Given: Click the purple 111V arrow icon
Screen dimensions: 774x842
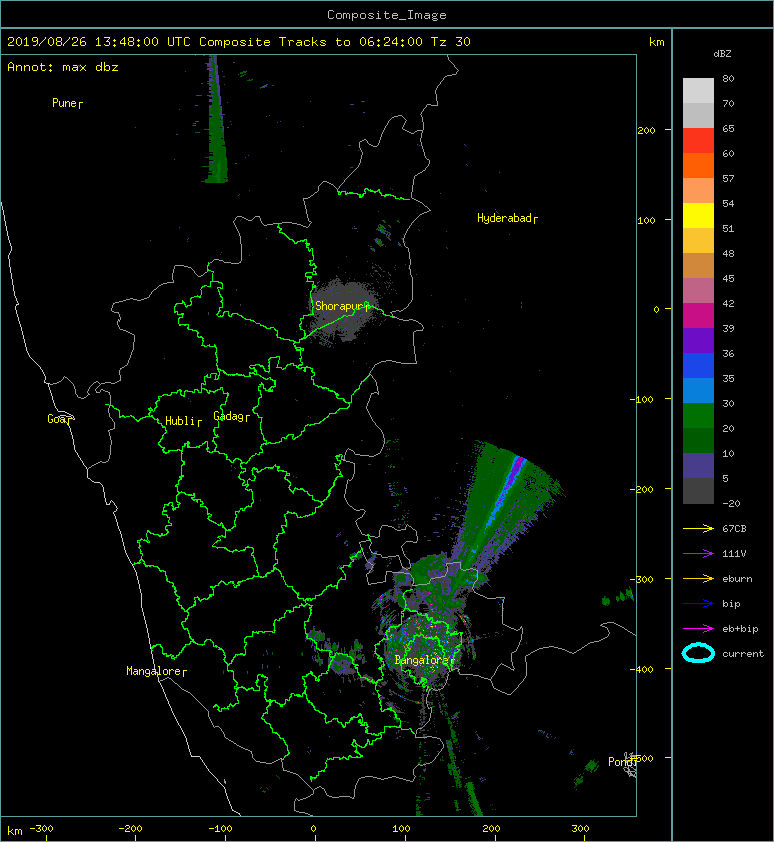Looking at the screenshot, I should click(698, 553).
